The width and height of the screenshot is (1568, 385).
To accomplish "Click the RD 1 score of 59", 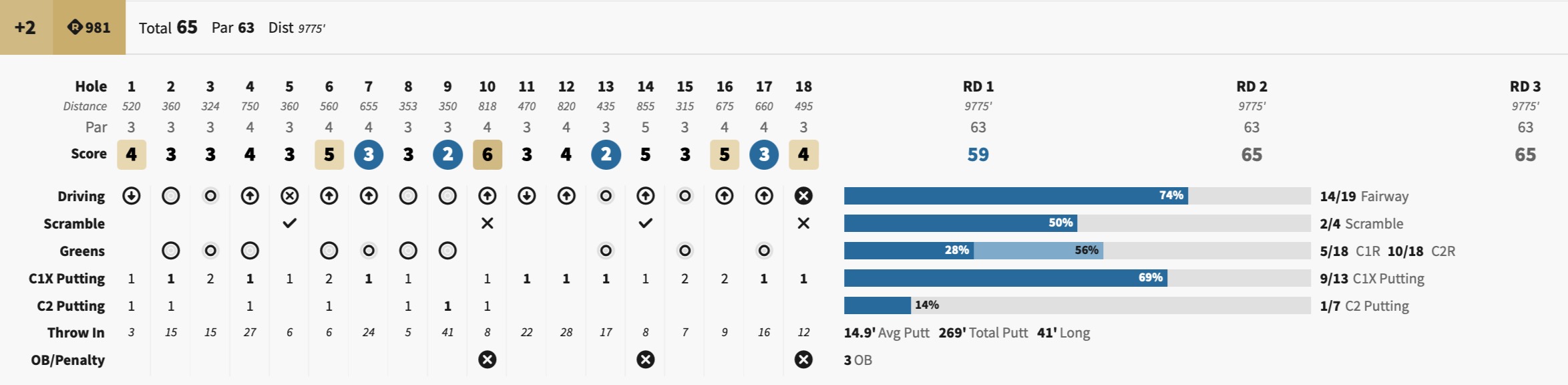I will [978, 155].
